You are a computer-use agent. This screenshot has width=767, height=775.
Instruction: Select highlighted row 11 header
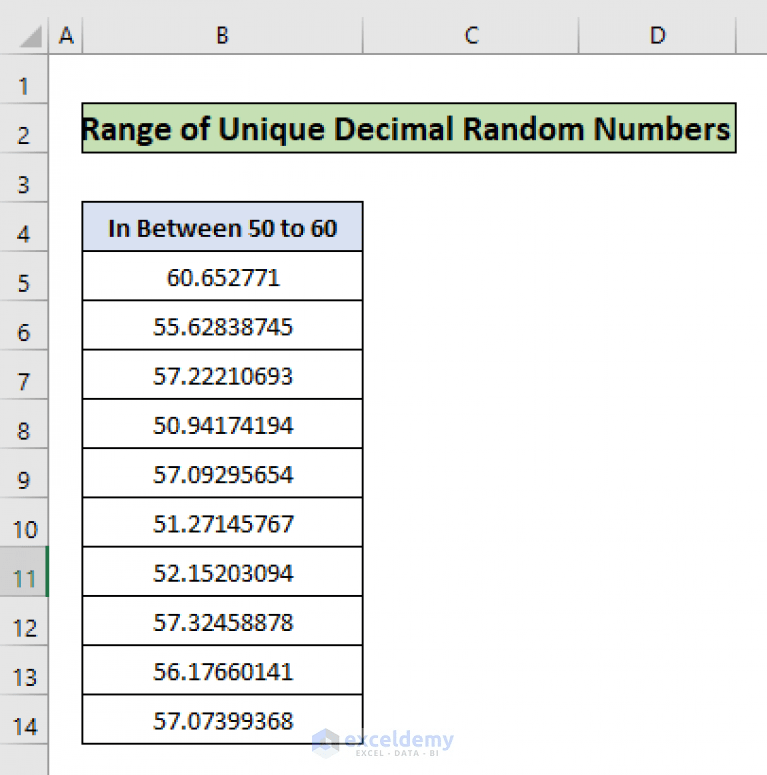tap(24, 571)
